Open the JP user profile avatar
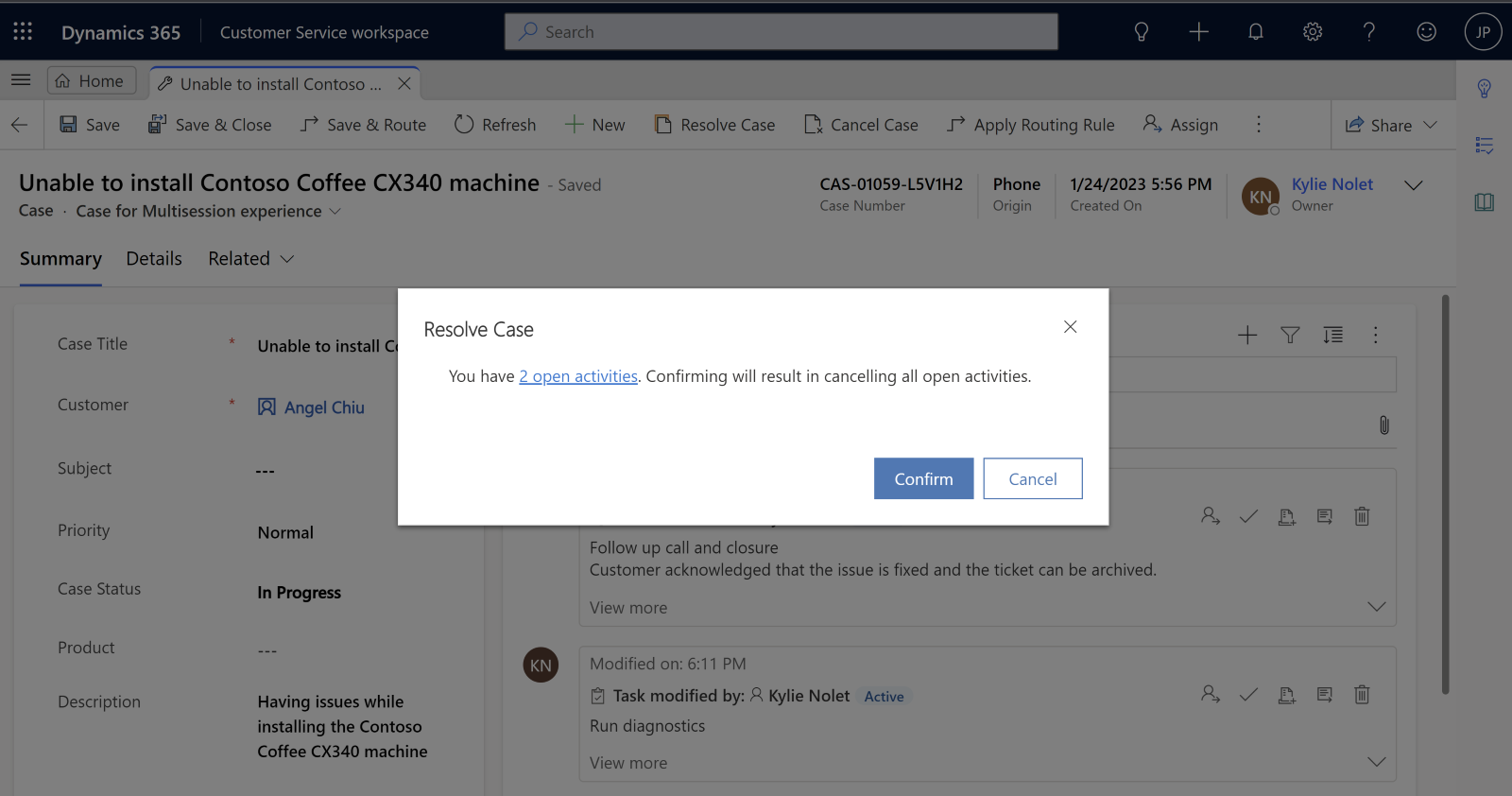The image size is (1512, 796). pyautogui.click(x=1483, y=32)
